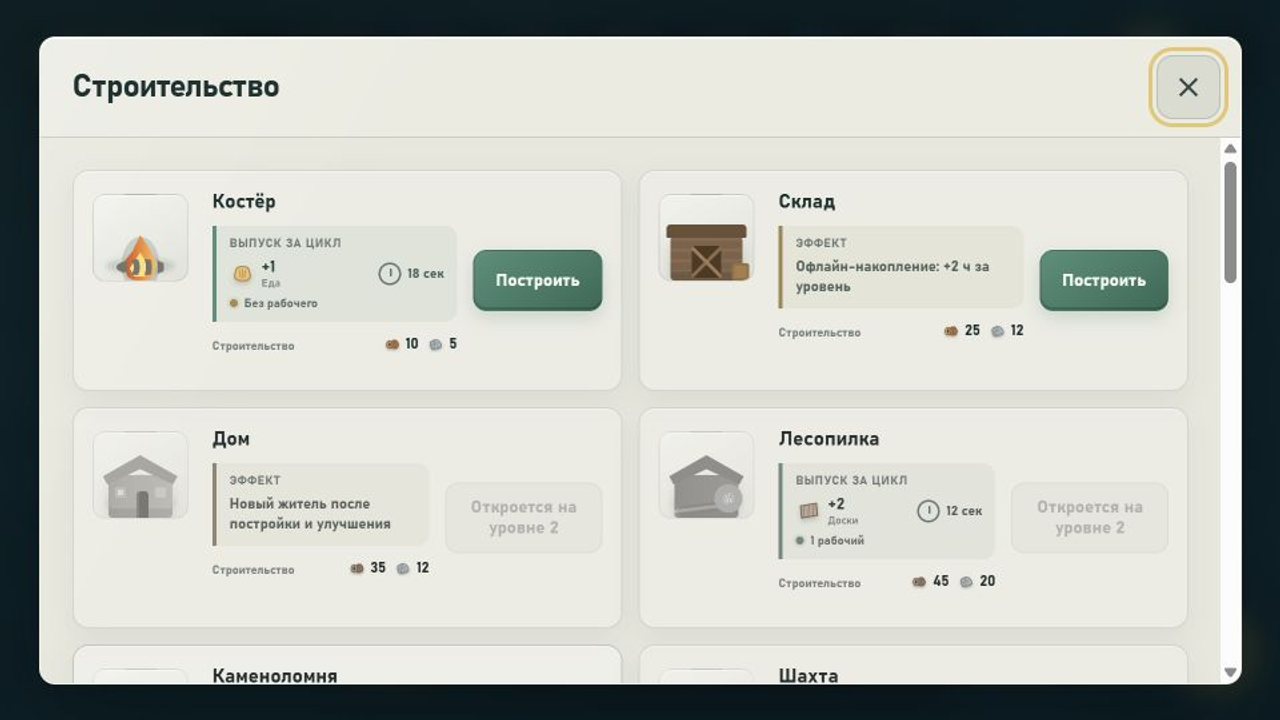Viewport: 1280px width, 720px height.
Task: Select the Склад warehouse icon
Action: (707, 238)
